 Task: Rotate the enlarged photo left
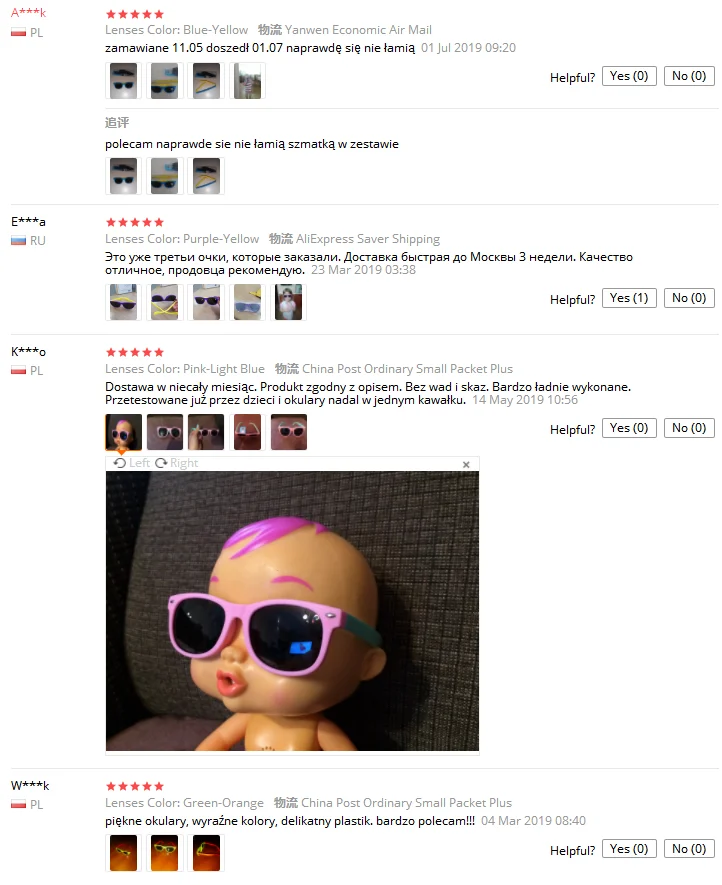pyautogui.click(x=132, y=463)
